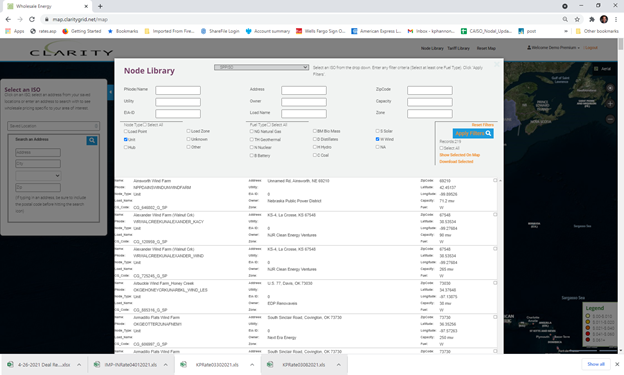Toggle the Aerial map layer

(x=603, y=69)
